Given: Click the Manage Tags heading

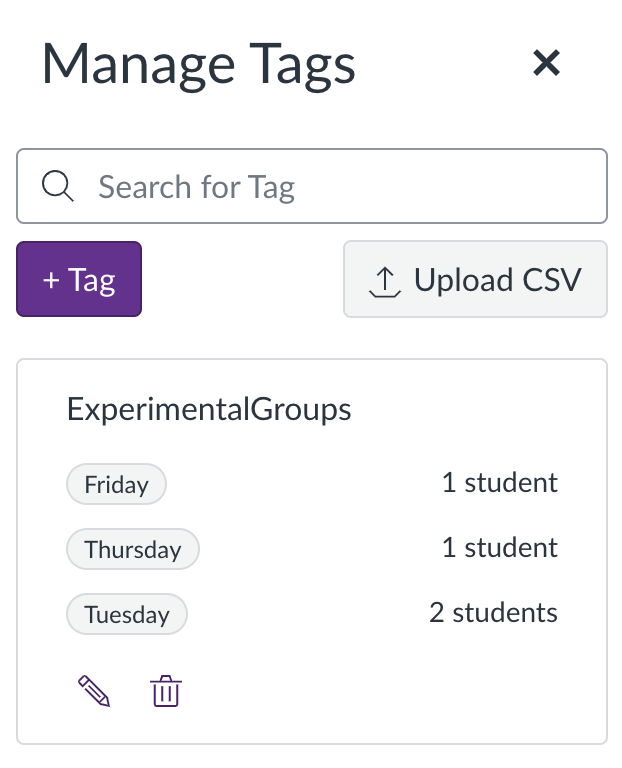Looking at the screenshot, I should point(198,66).
